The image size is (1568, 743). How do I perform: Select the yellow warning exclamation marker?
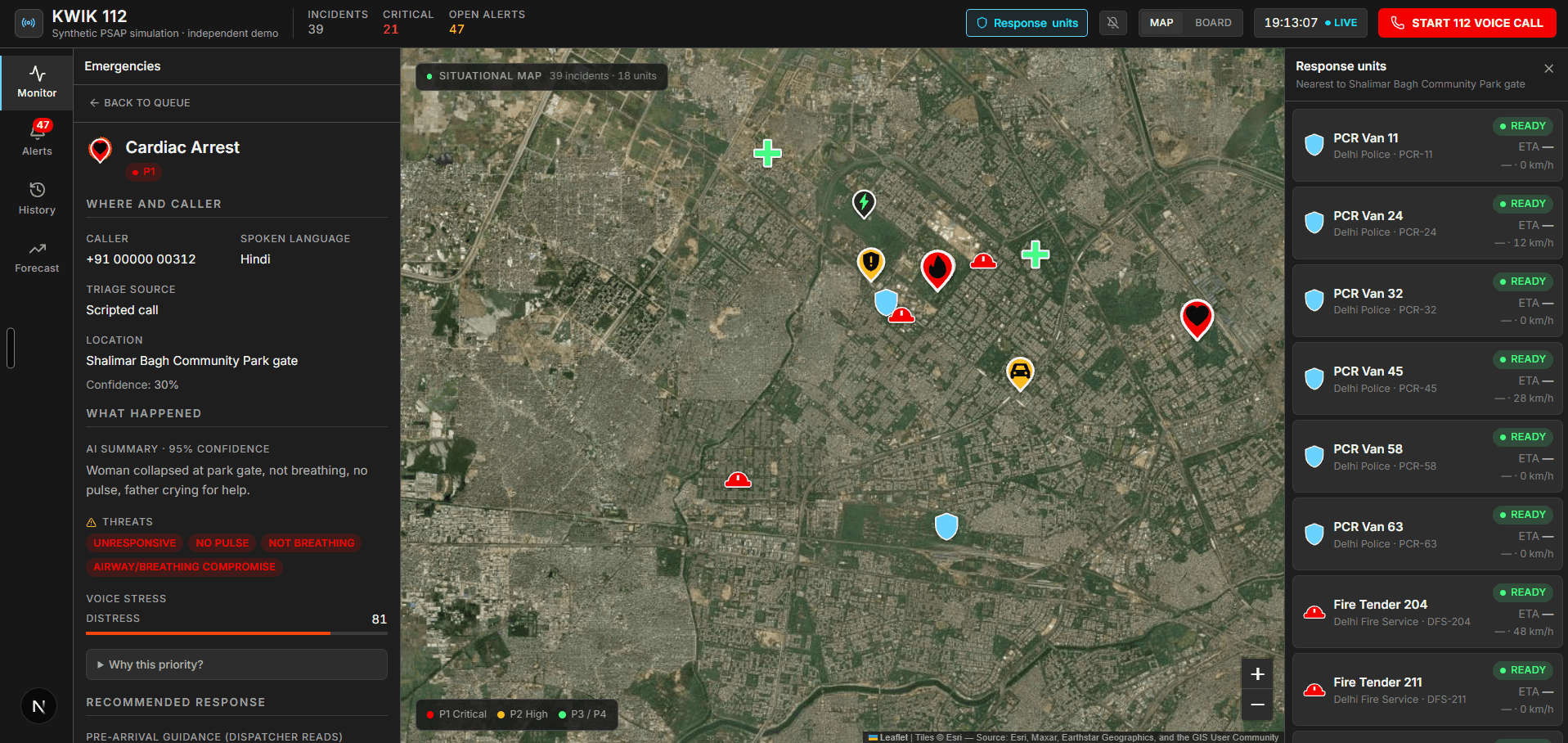click(x=871, y=264)
